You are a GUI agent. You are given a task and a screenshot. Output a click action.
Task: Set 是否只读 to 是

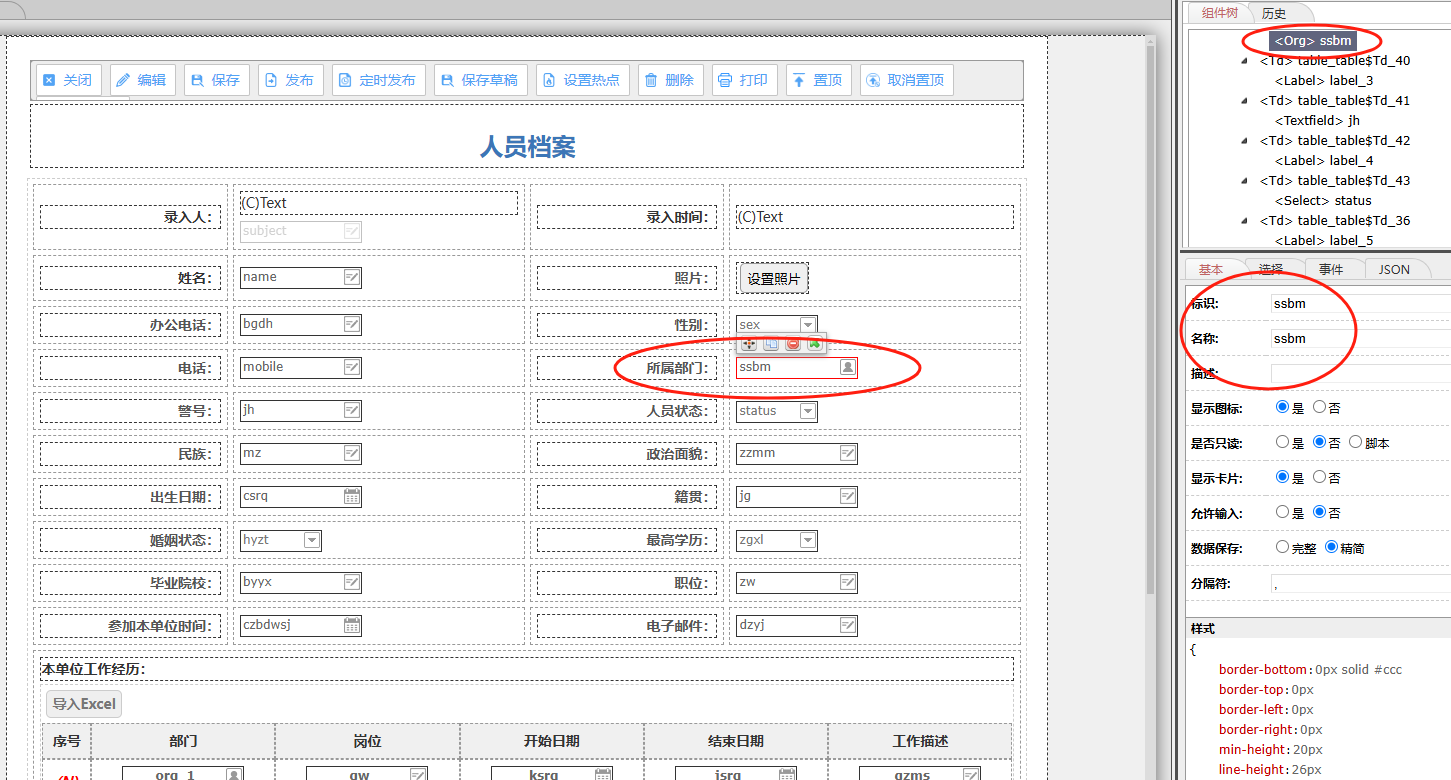tap(1282, 442)
